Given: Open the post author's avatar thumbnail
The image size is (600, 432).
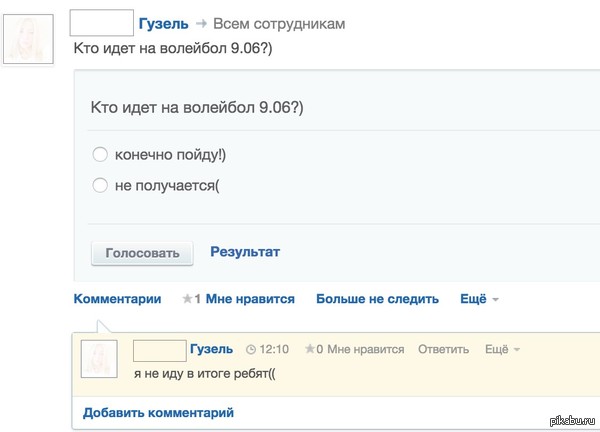Looking at the screenshot, I should tap(29, 40).
